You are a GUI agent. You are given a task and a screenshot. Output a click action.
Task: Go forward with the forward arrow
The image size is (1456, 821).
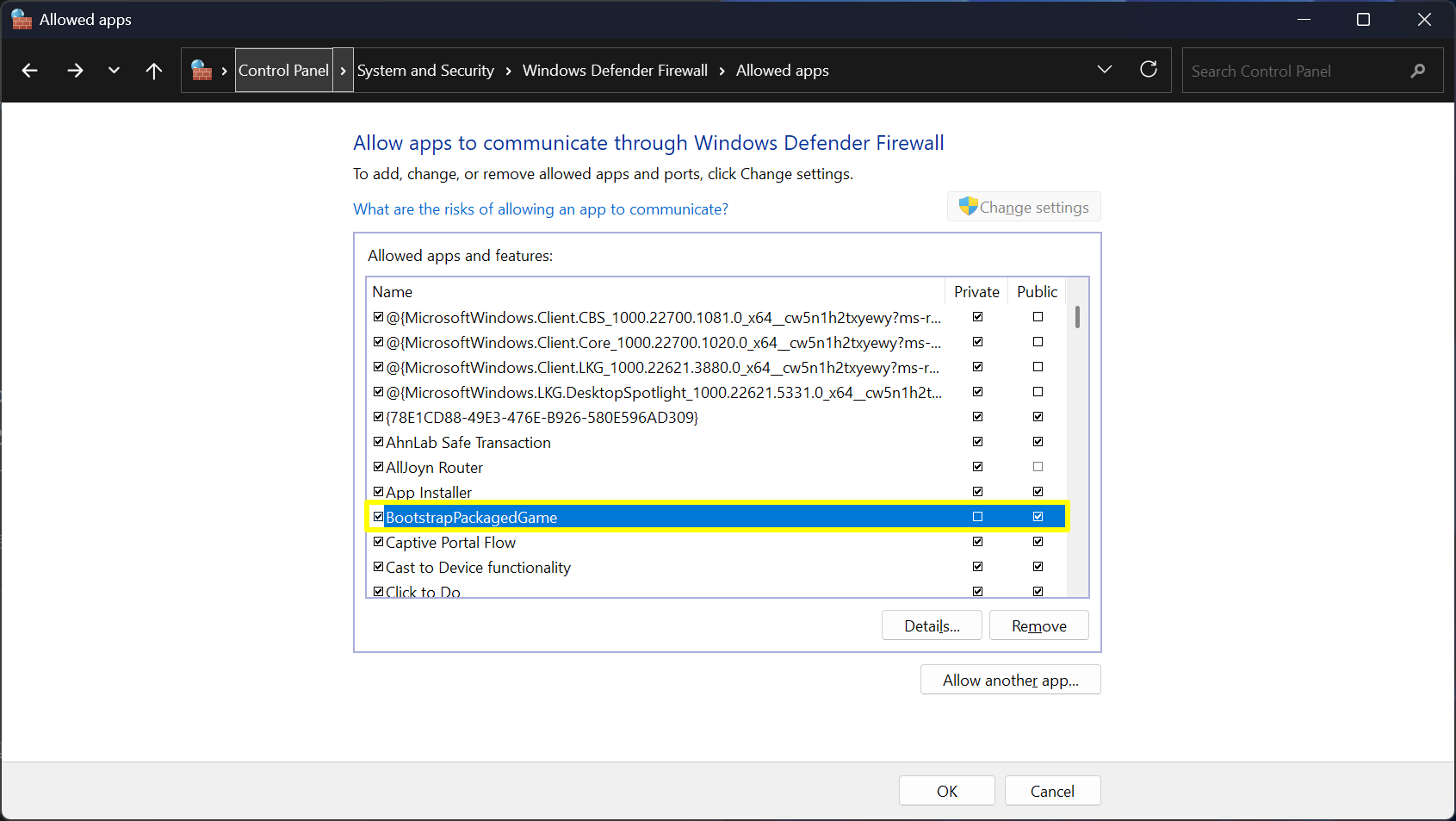pyautogui.click(x=75, y=71)
